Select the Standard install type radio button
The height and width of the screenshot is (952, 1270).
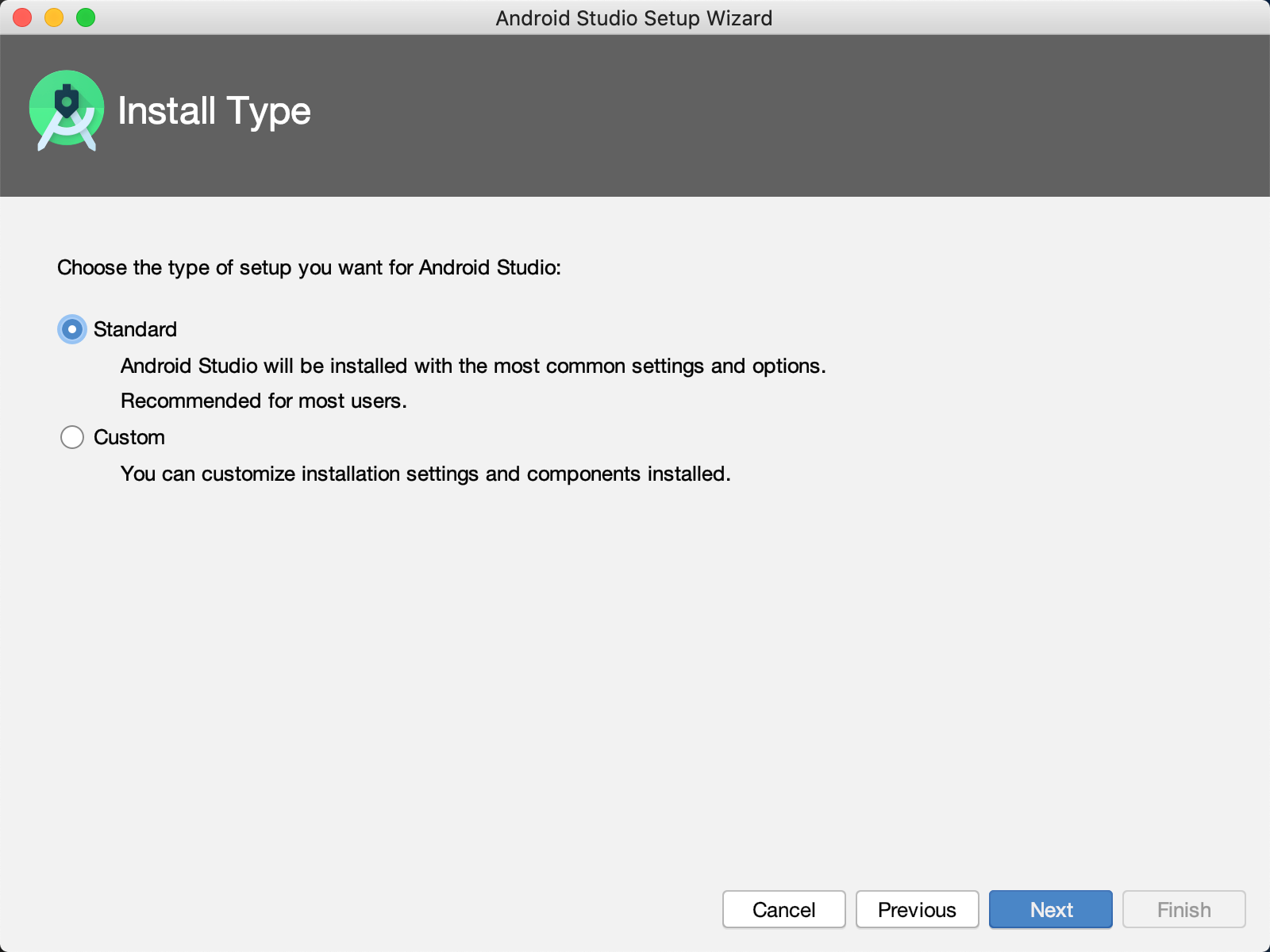click(72, 329)
